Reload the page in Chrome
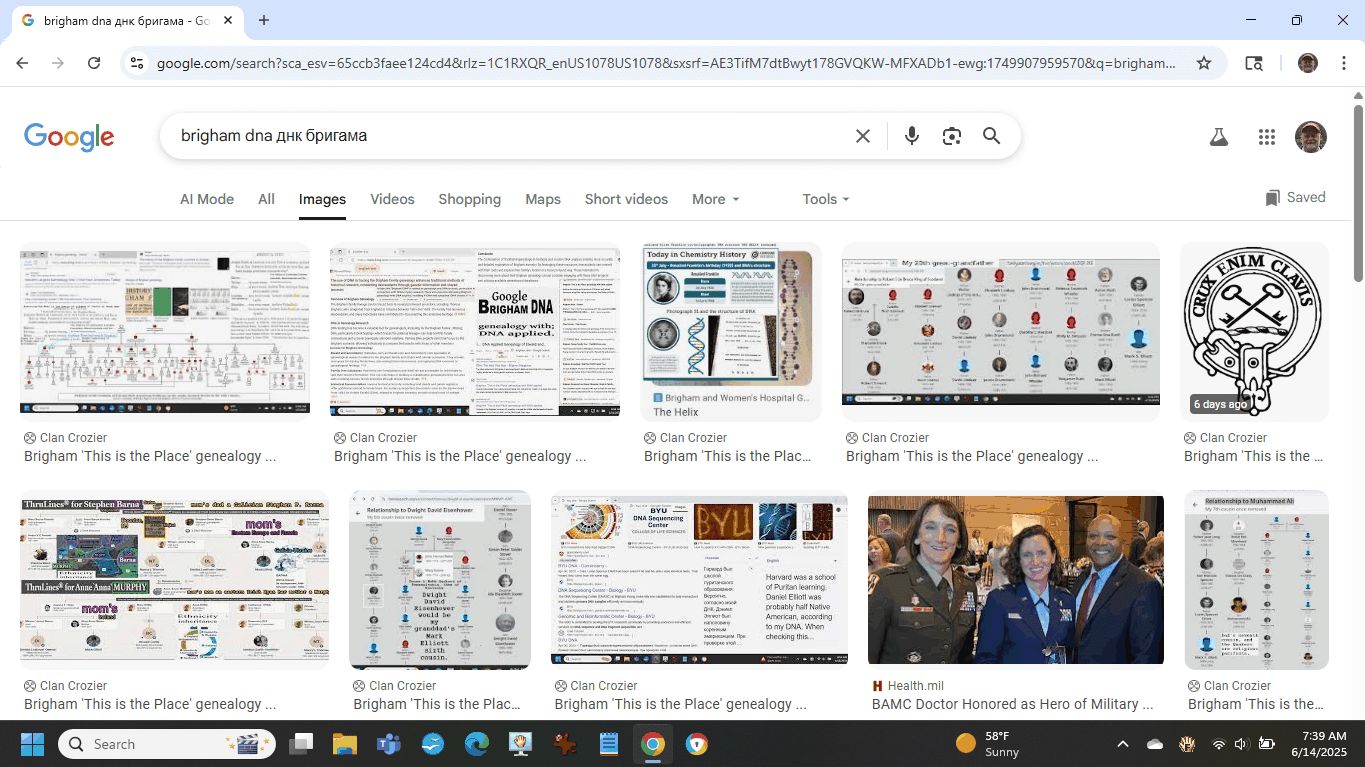The image size is (1365, 767). pyautogui.click(x=94, y=63)
